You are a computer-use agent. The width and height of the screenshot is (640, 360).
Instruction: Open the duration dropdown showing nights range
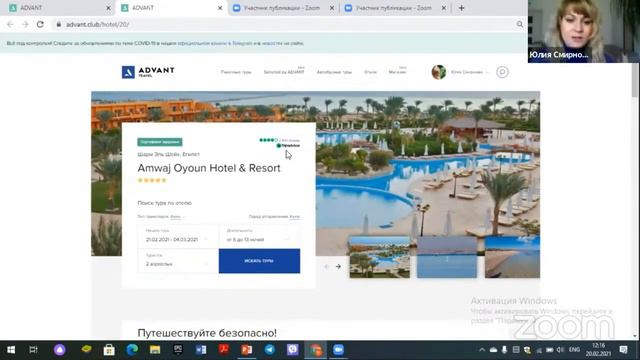pos(260,236)
